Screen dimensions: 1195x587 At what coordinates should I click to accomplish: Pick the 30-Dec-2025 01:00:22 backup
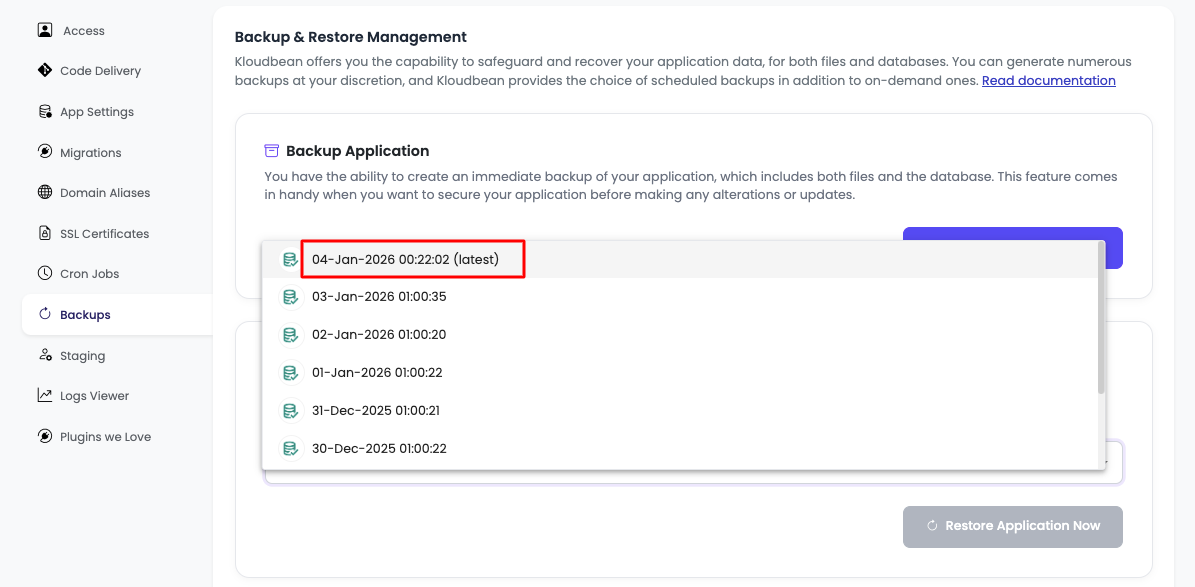(379, 449)
